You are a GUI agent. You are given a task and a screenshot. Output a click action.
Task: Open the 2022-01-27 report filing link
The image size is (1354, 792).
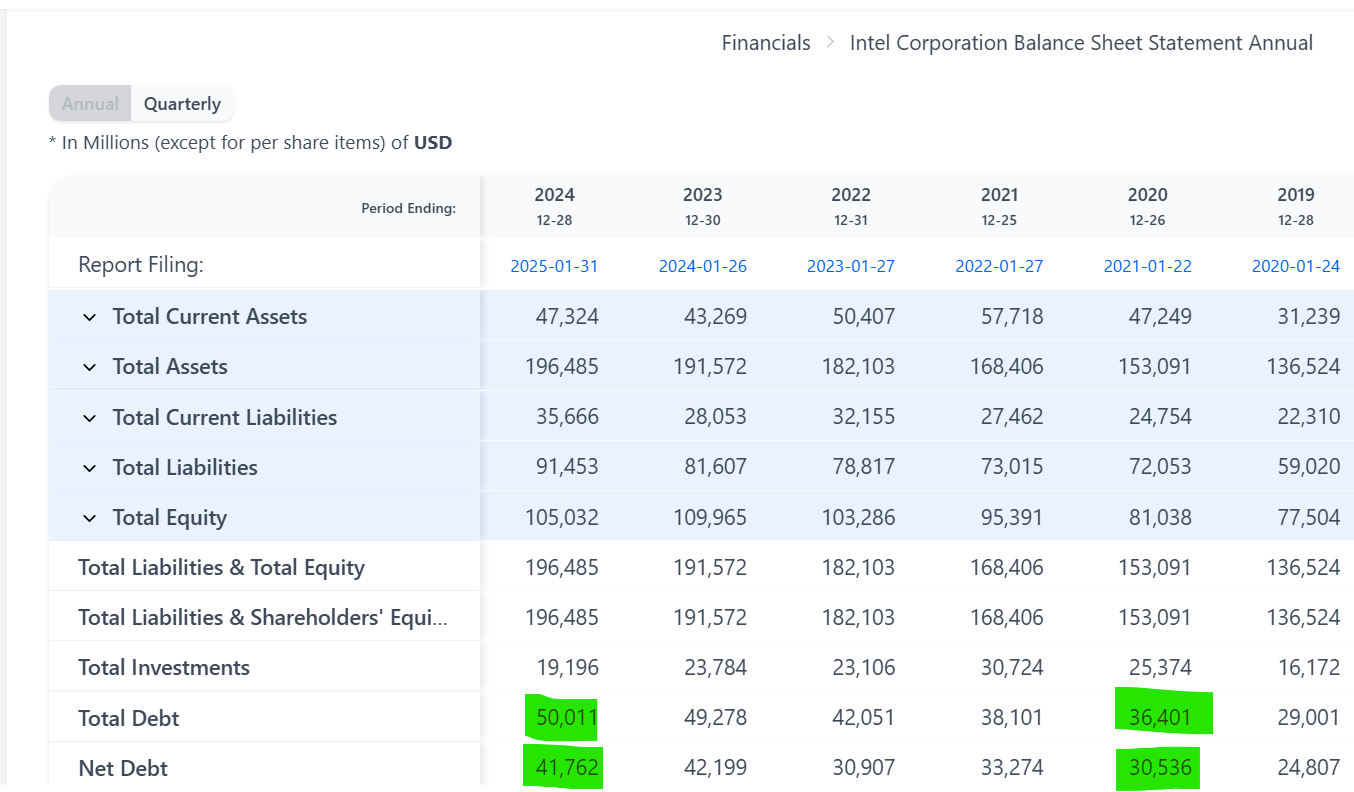coord(999,266)
